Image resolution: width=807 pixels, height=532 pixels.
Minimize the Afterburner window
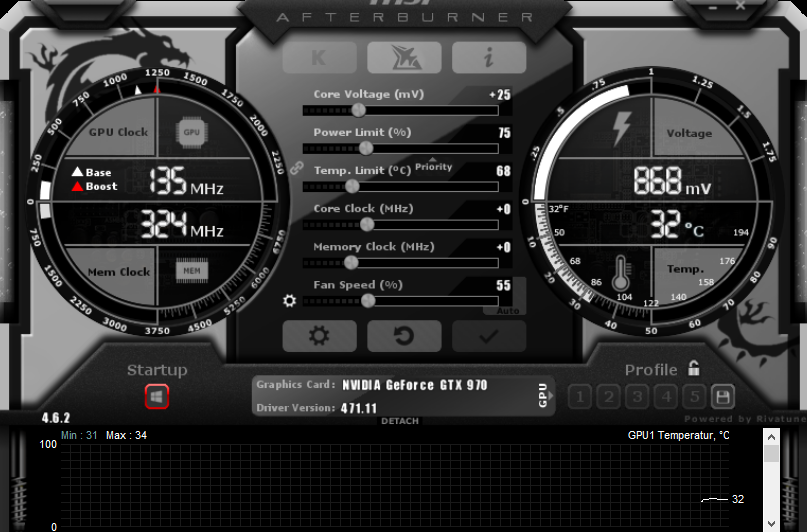pyautogui.click(x=713, y=7)
